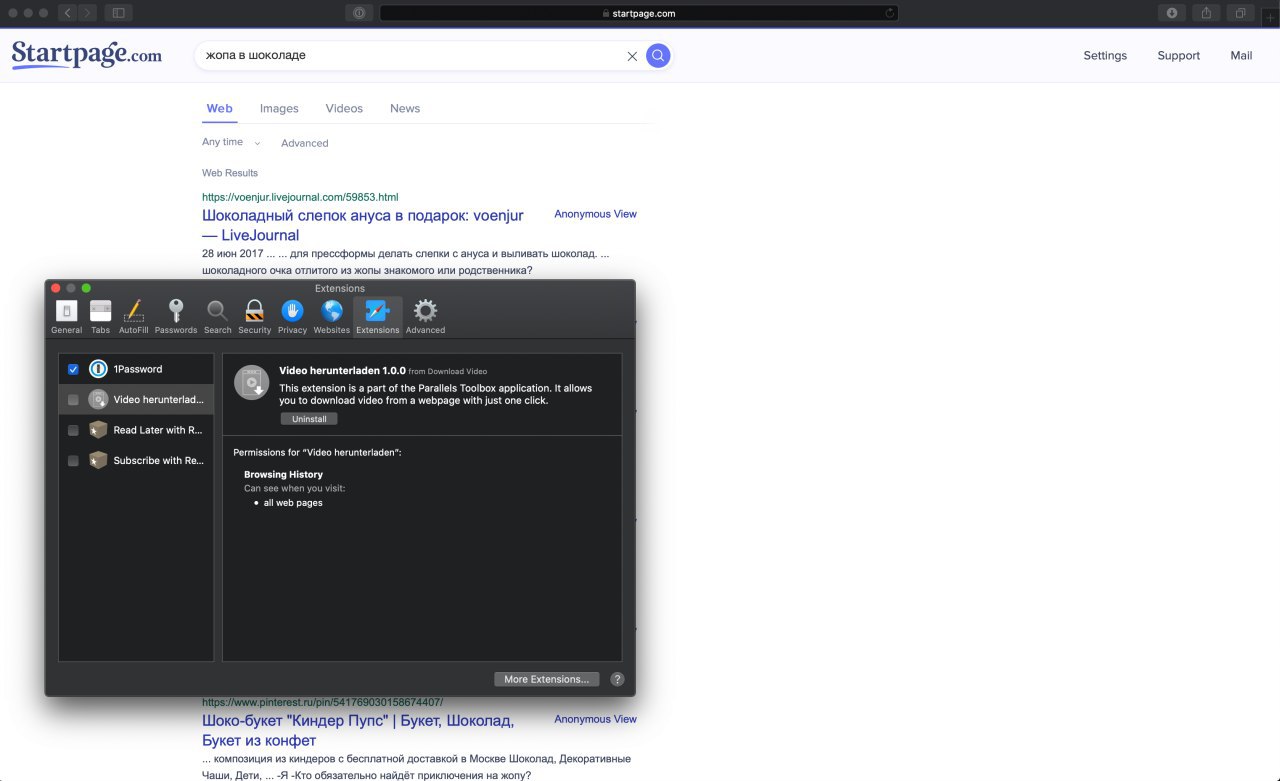The width and height of the screenshot is (1280, 781).
Task: Click 'all web pages' permission text
Action: click(x=293, y=503)
